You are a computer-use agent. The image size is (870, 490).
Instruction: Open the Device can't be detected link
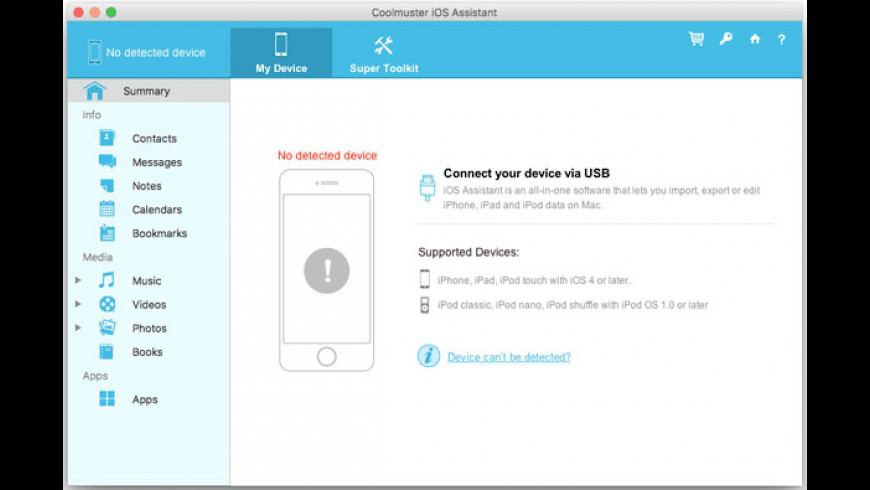point(509,357)
